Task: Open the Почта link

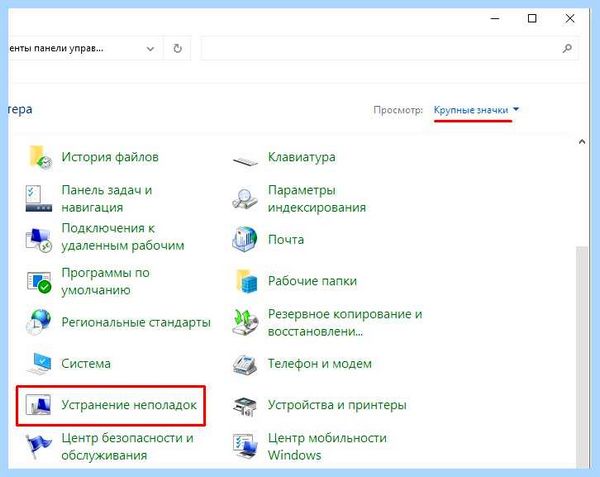Action: pos(286,239)
